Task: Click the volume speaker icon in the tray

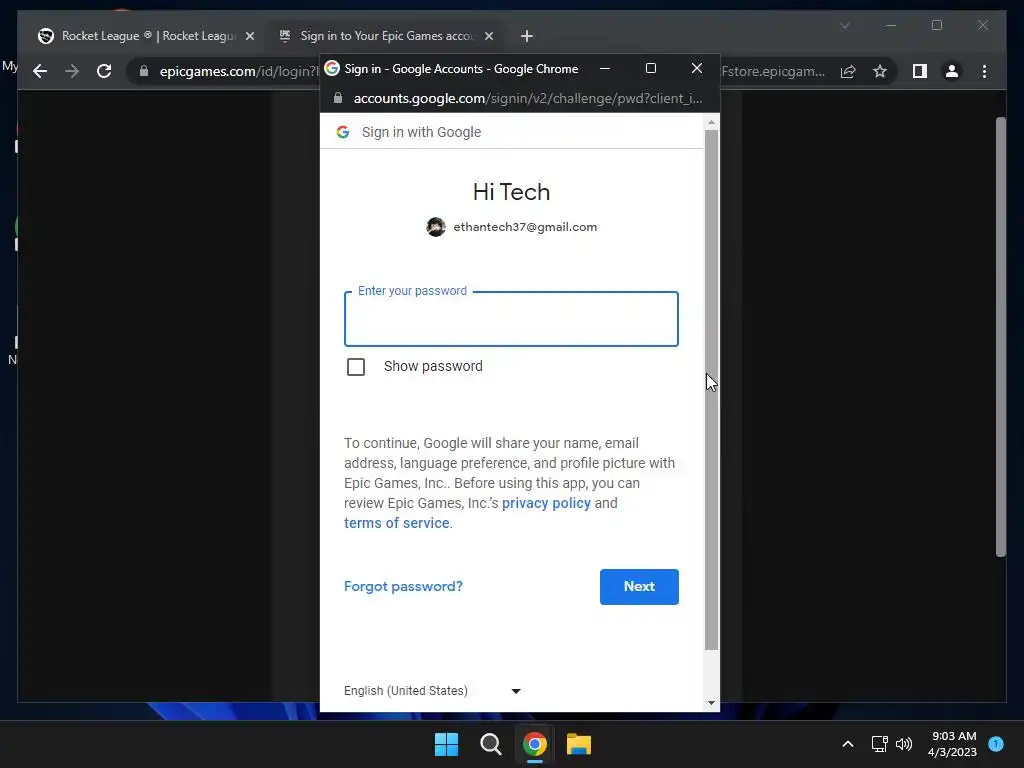Action: coord(904,744)
